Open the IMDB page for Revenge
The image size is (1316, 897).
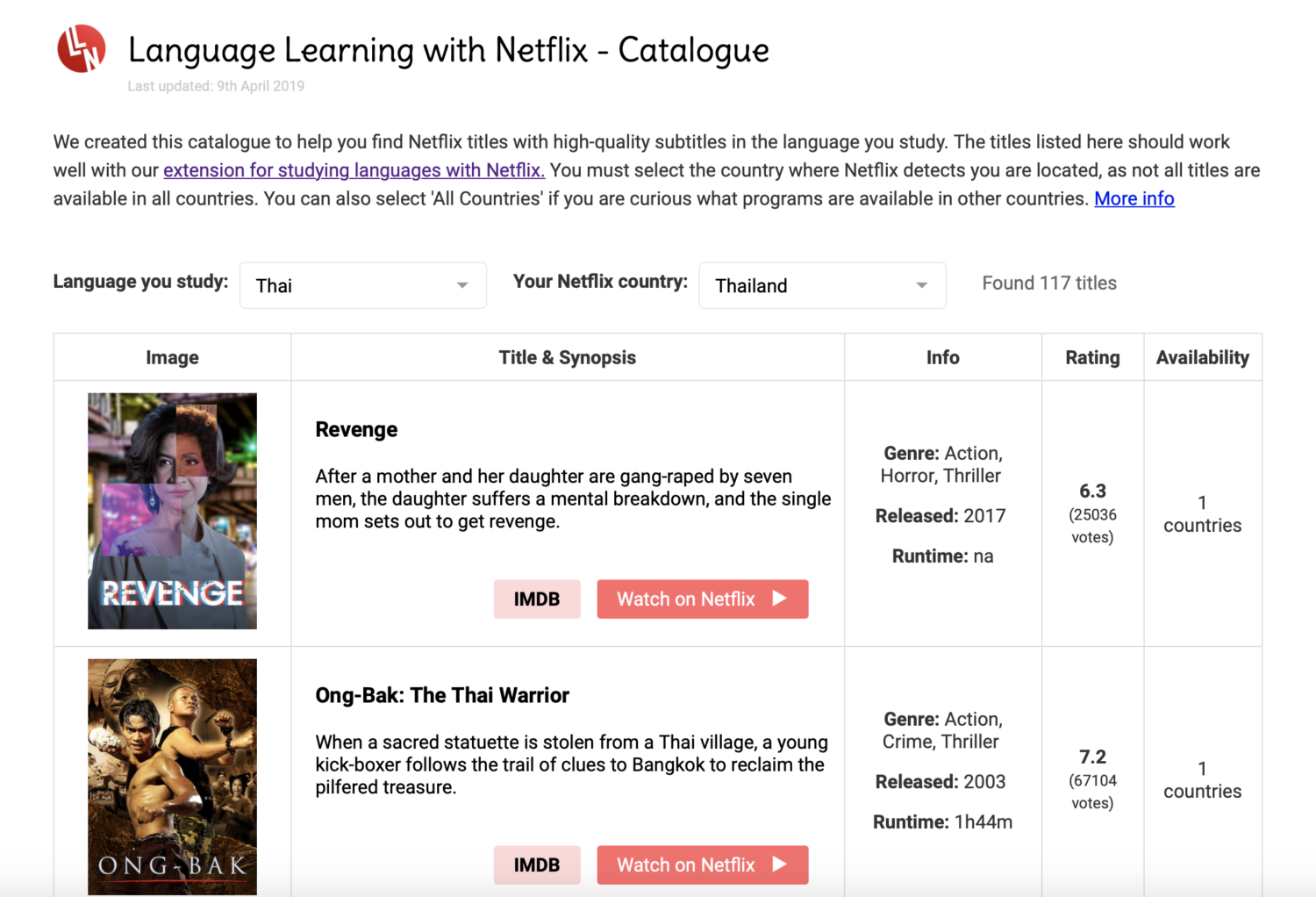click(x=537, y=599)
